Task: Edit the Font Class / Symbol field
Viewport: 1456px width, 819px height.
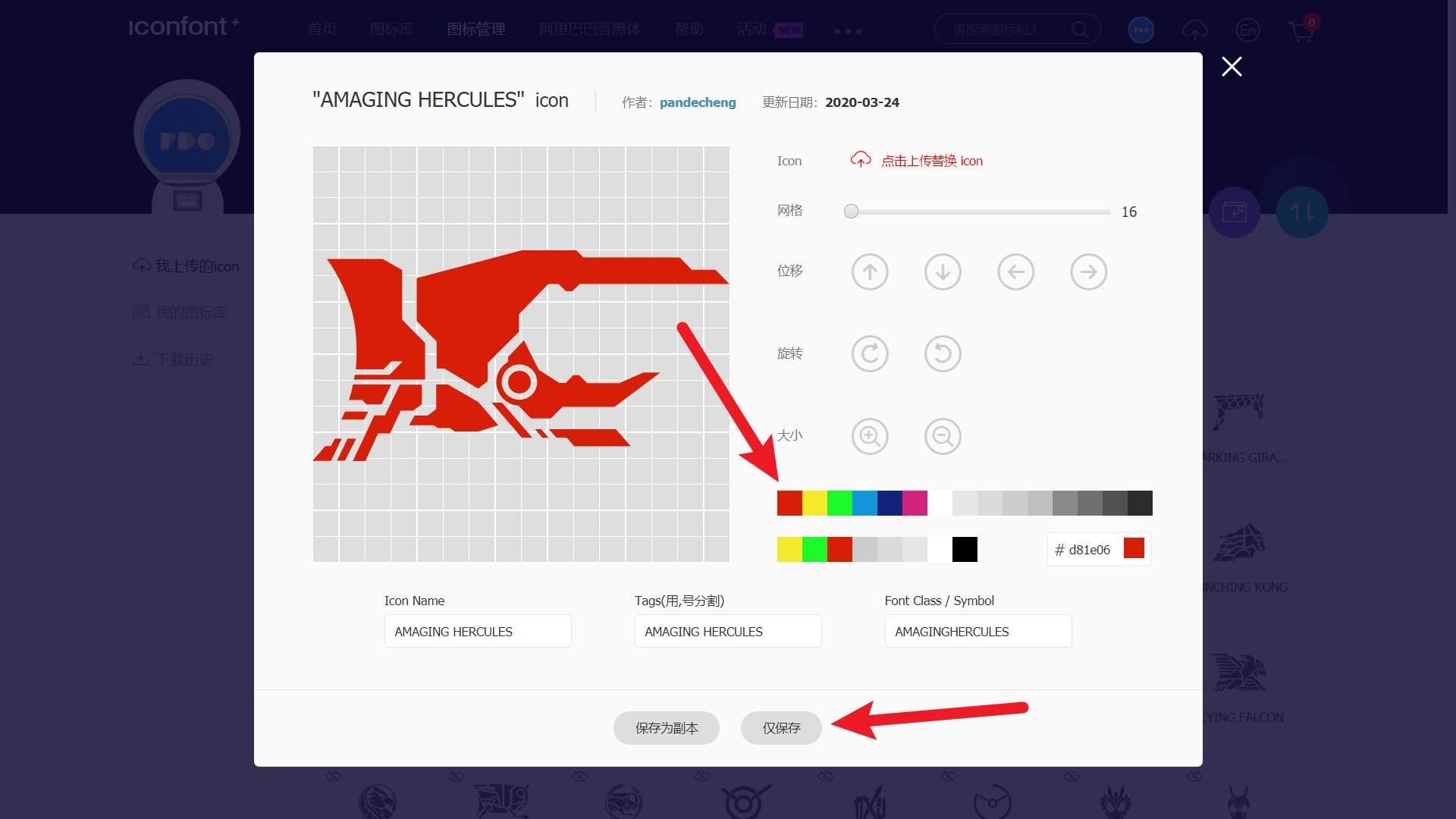Action: (977, 631)
